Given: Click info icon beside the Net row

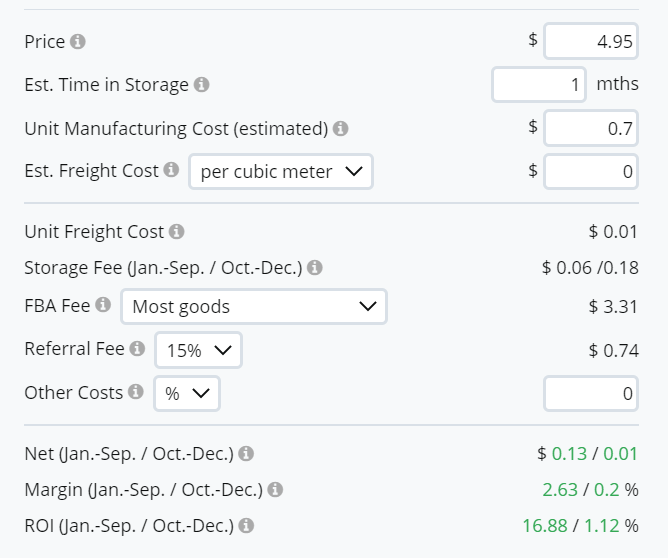Looking at the screenshot, I should coord(246,454).
